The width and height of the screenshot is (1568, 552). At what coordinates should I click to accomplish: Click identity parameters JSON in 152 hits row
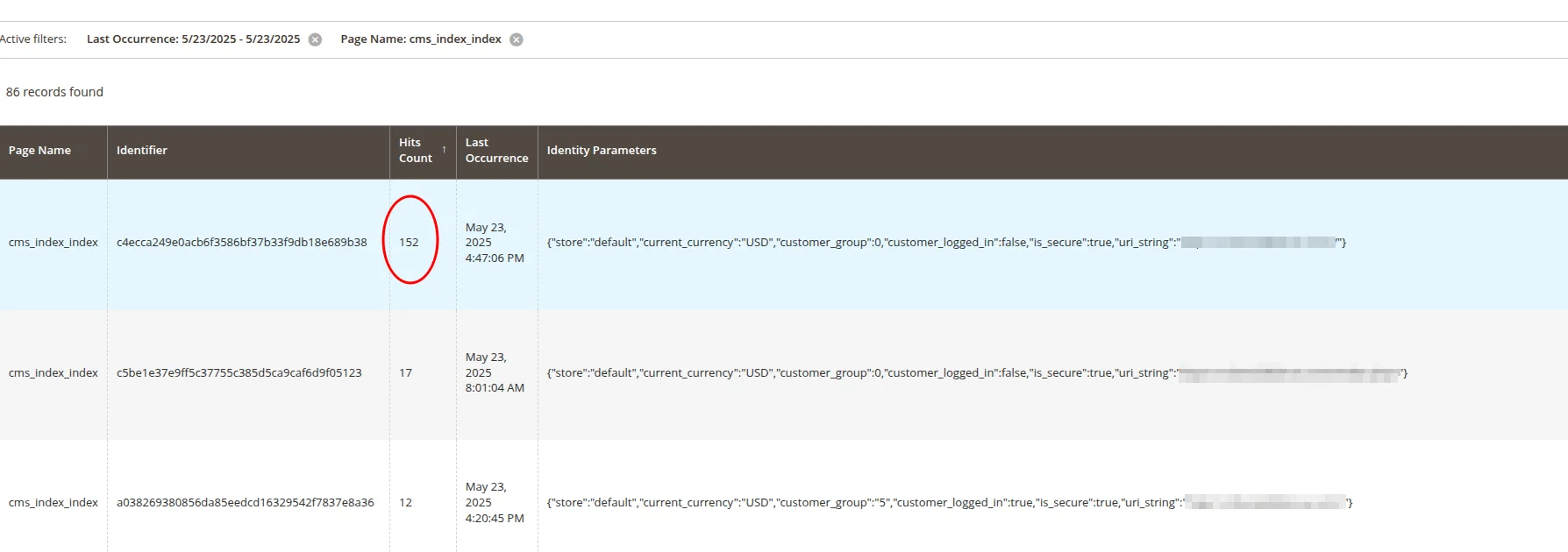(x=946, y=243)
